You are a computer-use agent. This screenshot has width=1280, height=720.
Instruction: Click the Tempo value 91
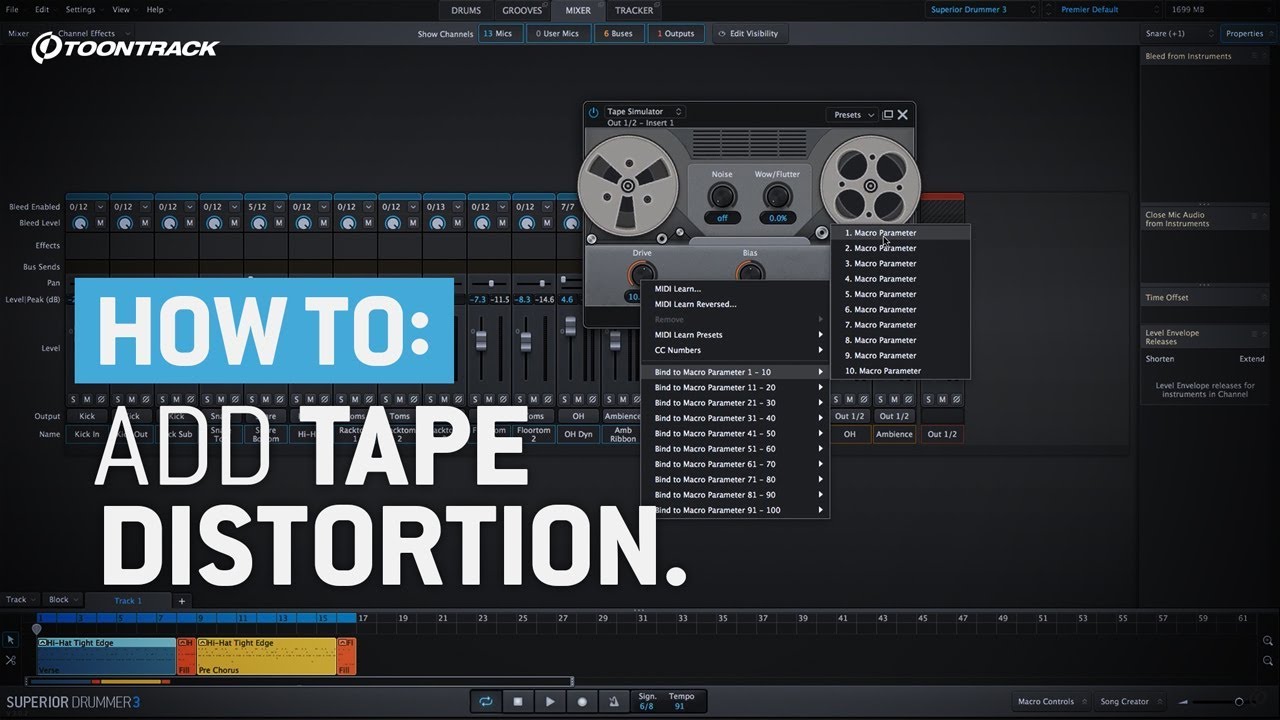pos(679,707)
